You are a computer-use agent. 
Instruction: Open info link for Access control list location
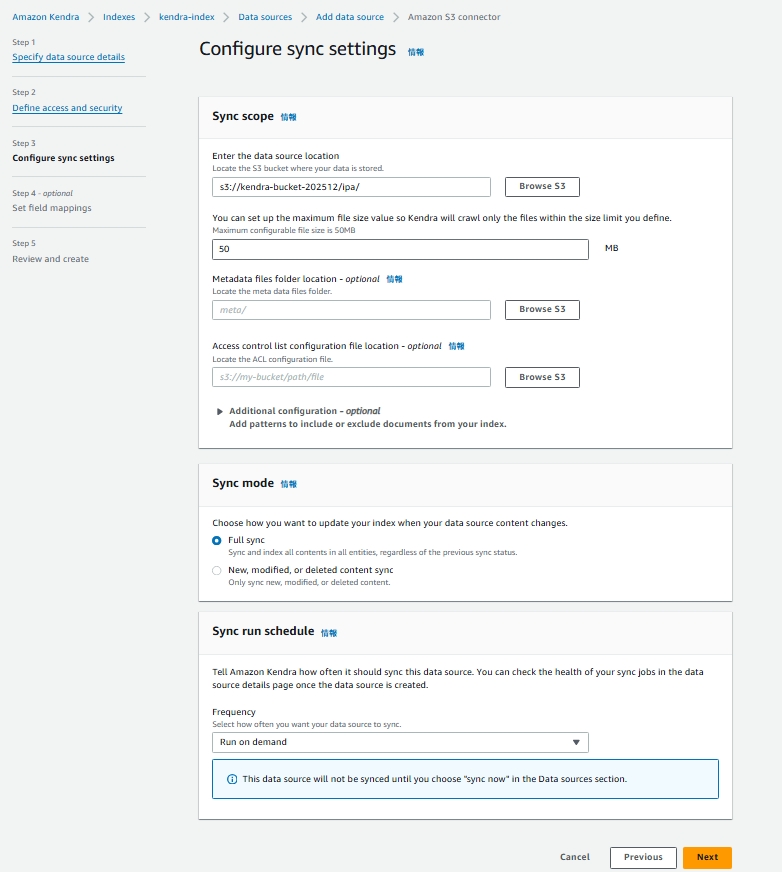coord(456,346)
